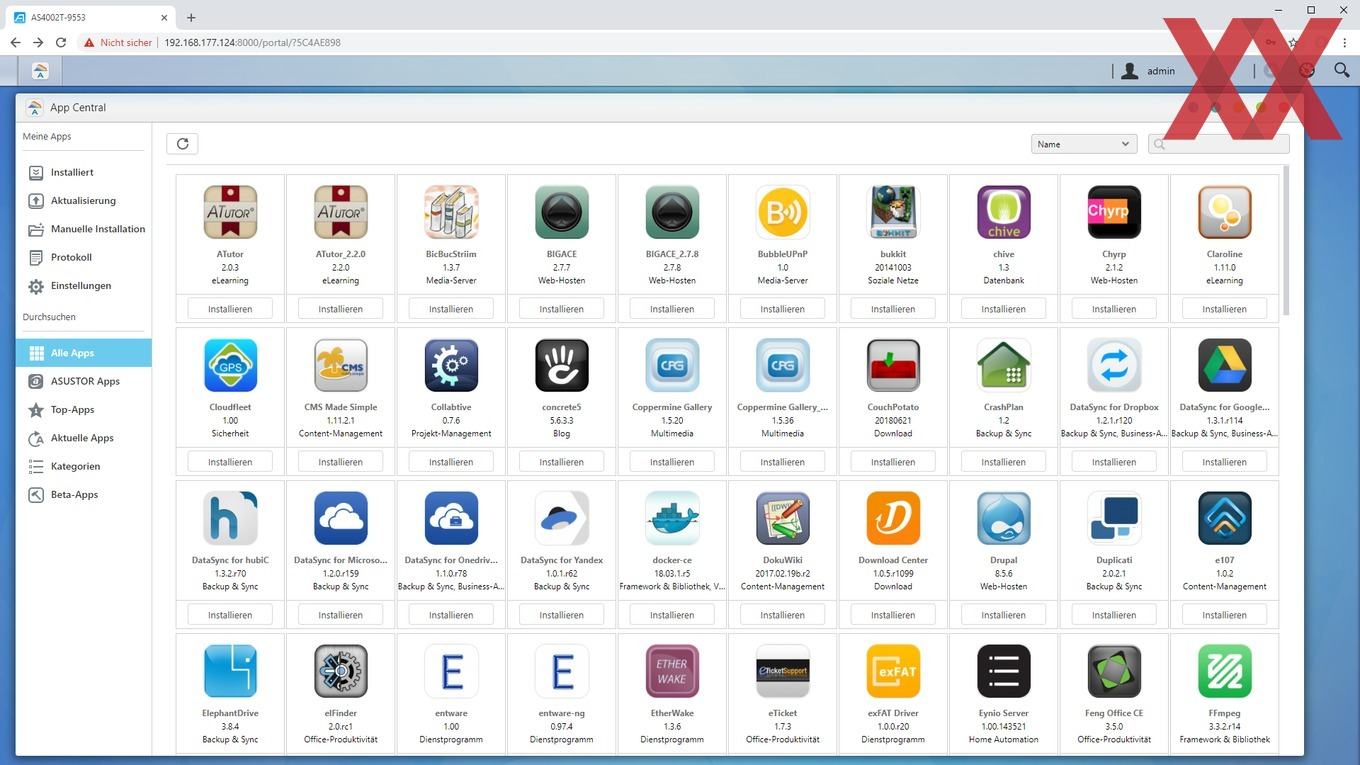1360x765 pixels.
Task: Click the refresh button in App Central
Action: (x=182, y=144)
